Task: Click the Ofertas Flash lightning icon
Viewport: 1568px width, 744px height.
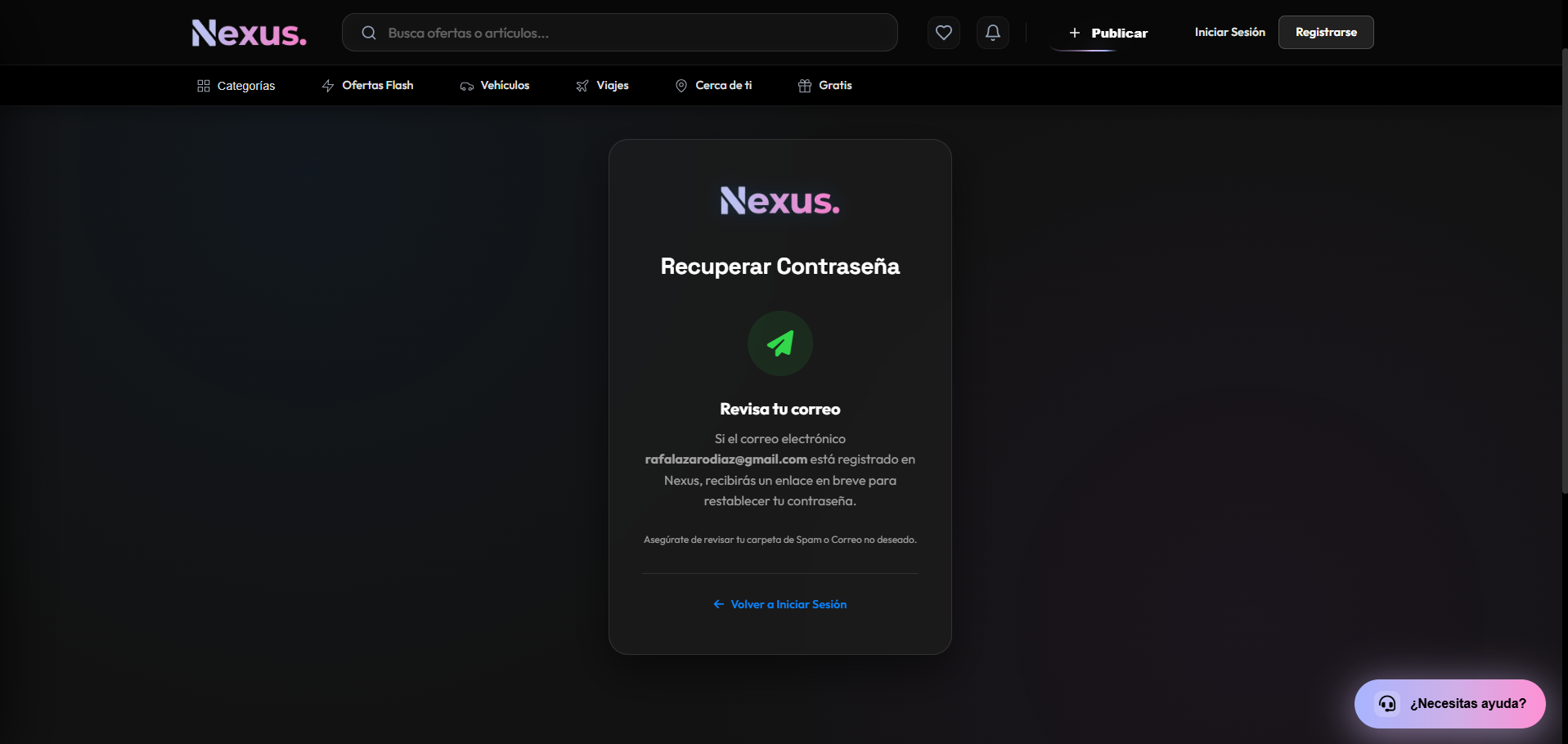Action: click(328, 86)
